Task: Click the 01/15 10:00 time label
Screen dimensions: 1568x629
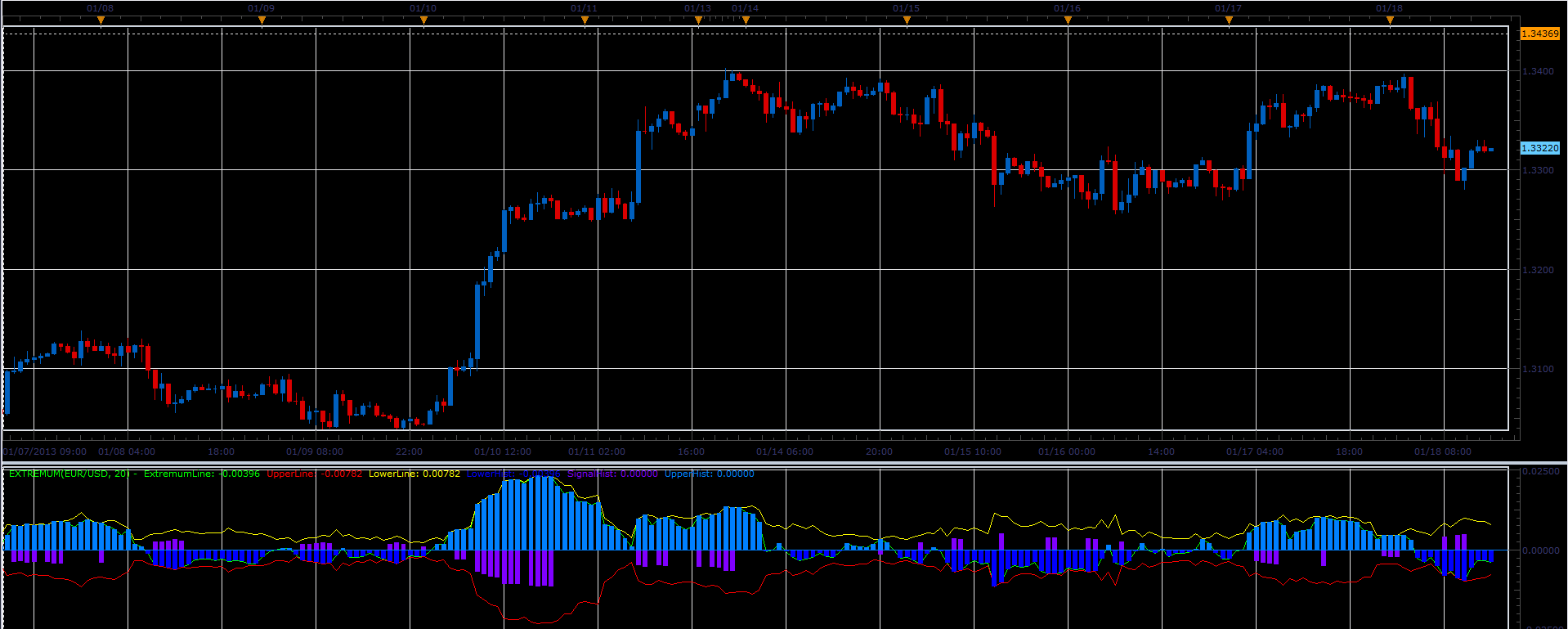Action: (x=973, y=452)
